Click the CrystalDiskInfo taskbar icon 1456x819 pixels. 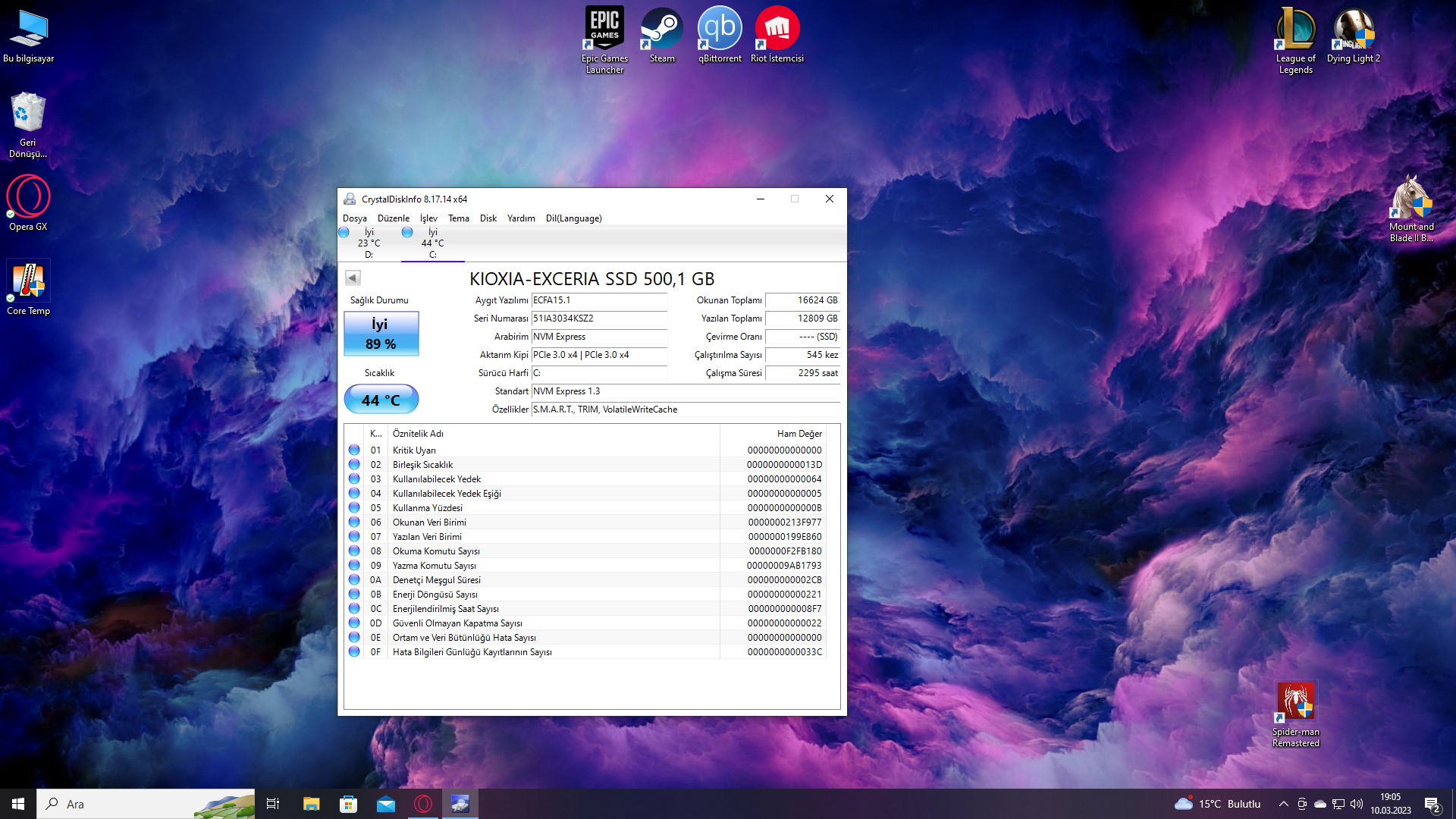[460, 804]
